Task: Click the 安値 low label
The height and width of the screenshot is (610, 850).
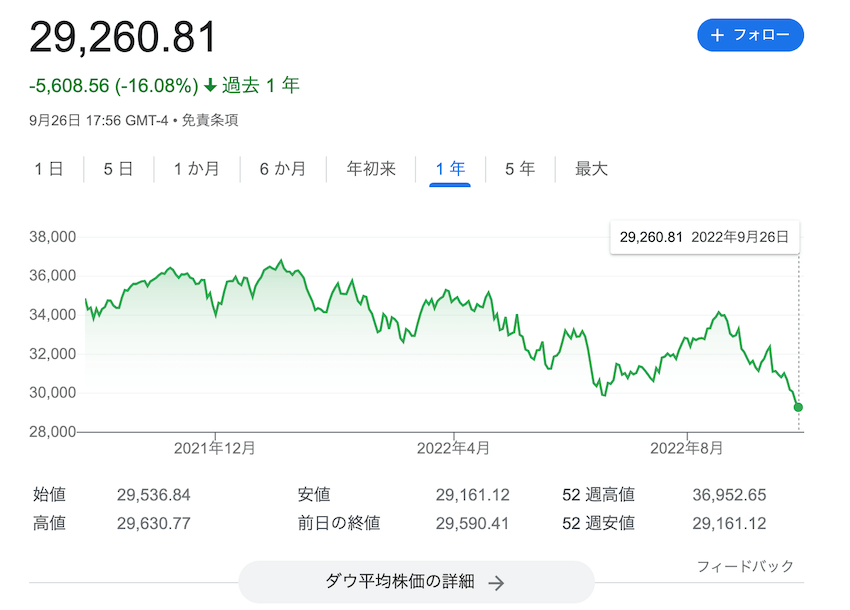Action: pyautogui.click(x=314, y=495)
